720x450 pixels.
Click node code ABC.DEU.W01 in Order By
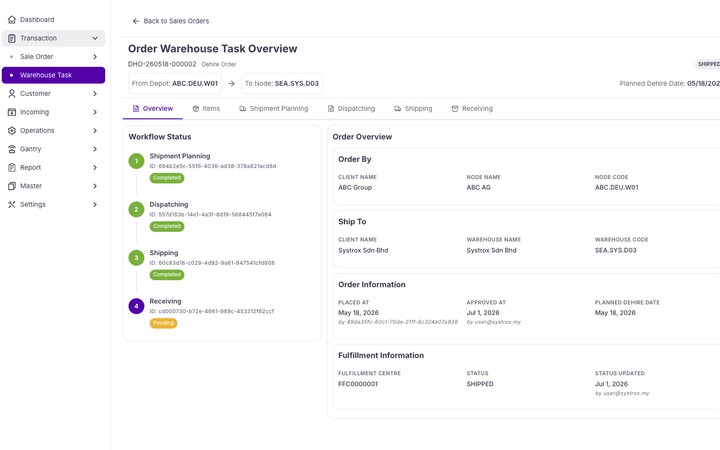[617, 187]
